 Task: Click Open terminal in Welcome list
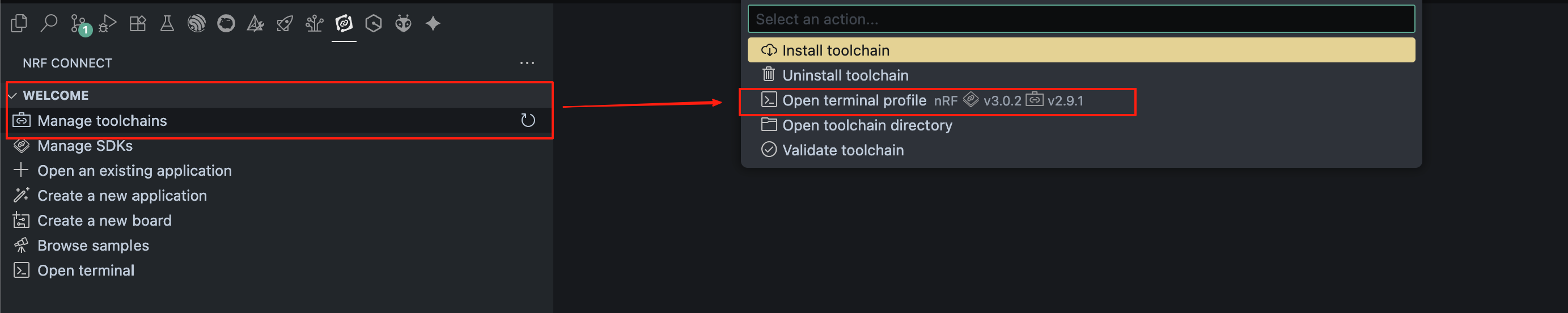click(86, 270)
